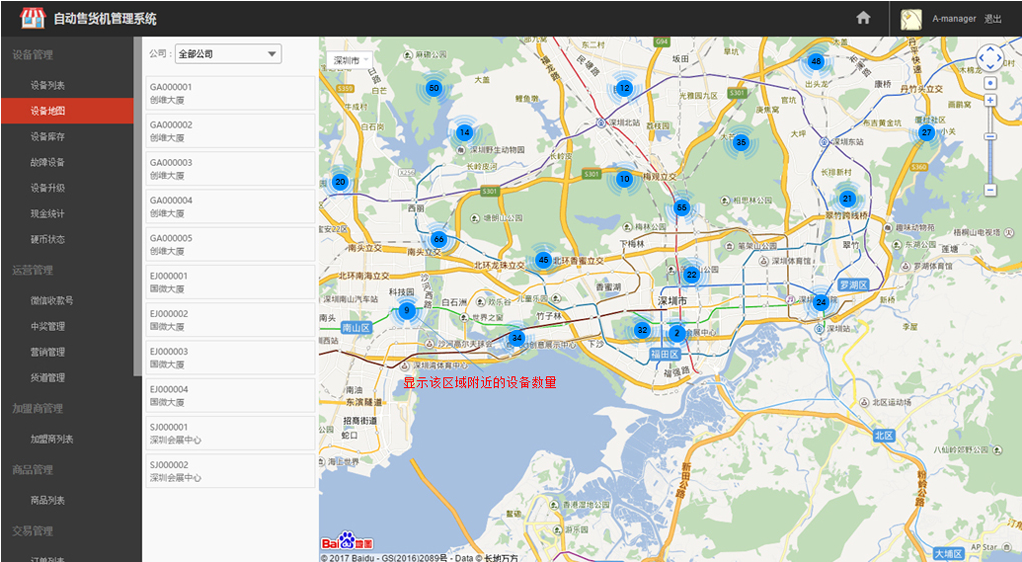Click the map zoom-out minus button
This screenshot has width=1022, height=562.
(x=990, y=189)
